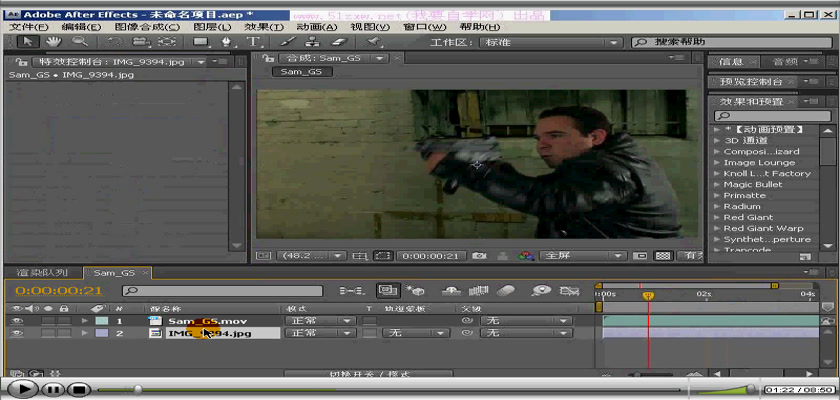This screenshot has height=400, width=840.
Task: Select the Puppet Pin tool
Action: [x=373, y=42]
